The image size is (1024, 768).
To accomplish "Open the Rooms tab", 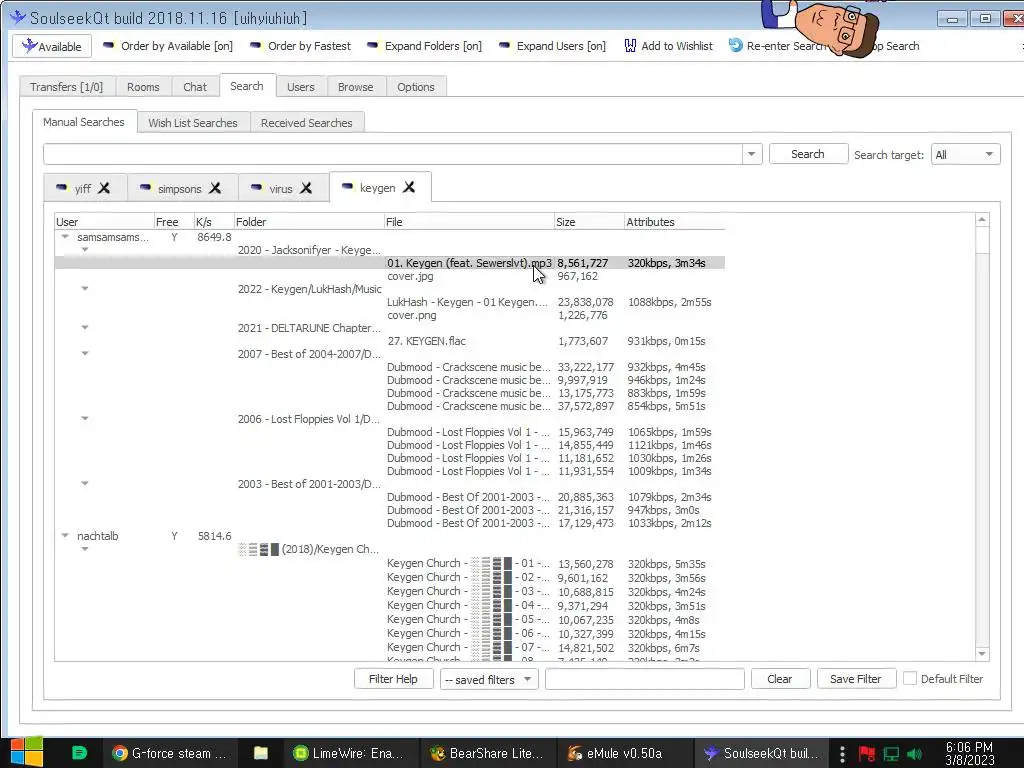I will click(x=143, y=87).
